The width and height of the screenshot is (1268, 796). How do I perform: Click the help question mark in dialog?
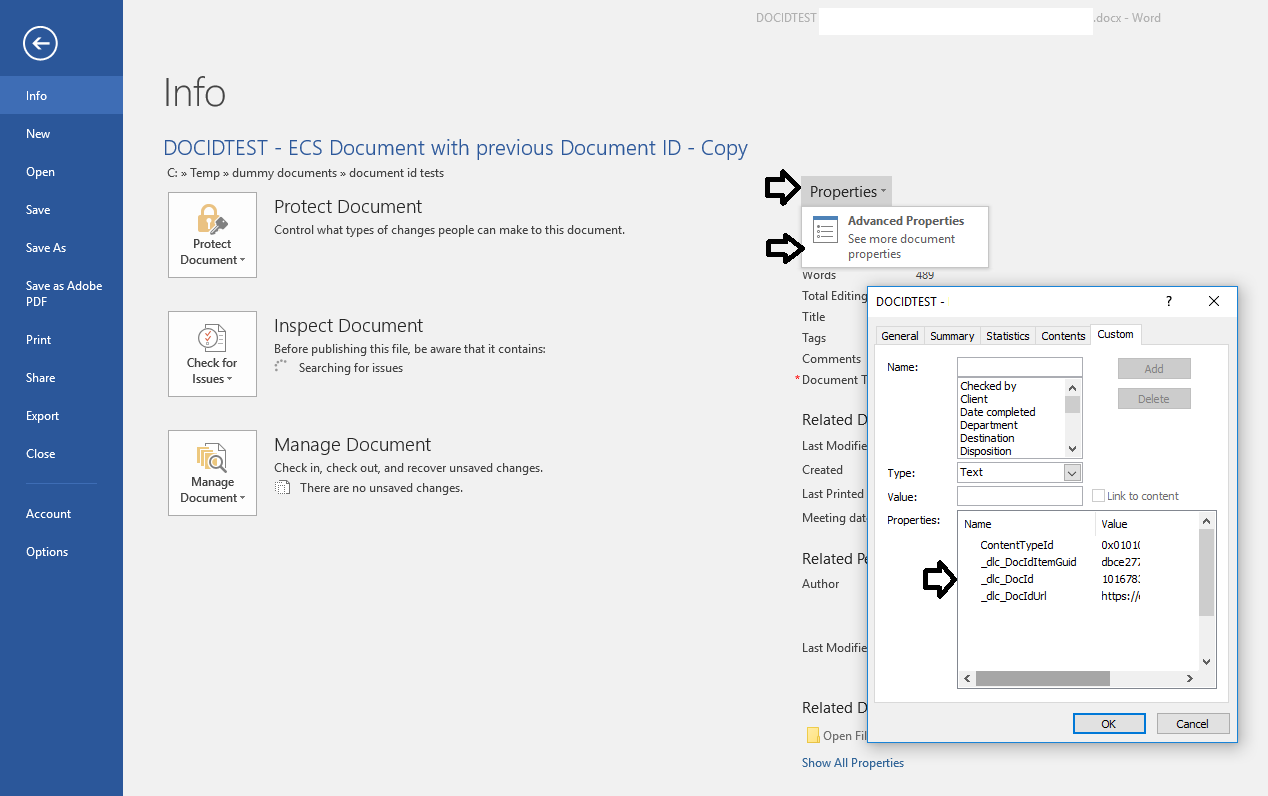coord(1169,301)
